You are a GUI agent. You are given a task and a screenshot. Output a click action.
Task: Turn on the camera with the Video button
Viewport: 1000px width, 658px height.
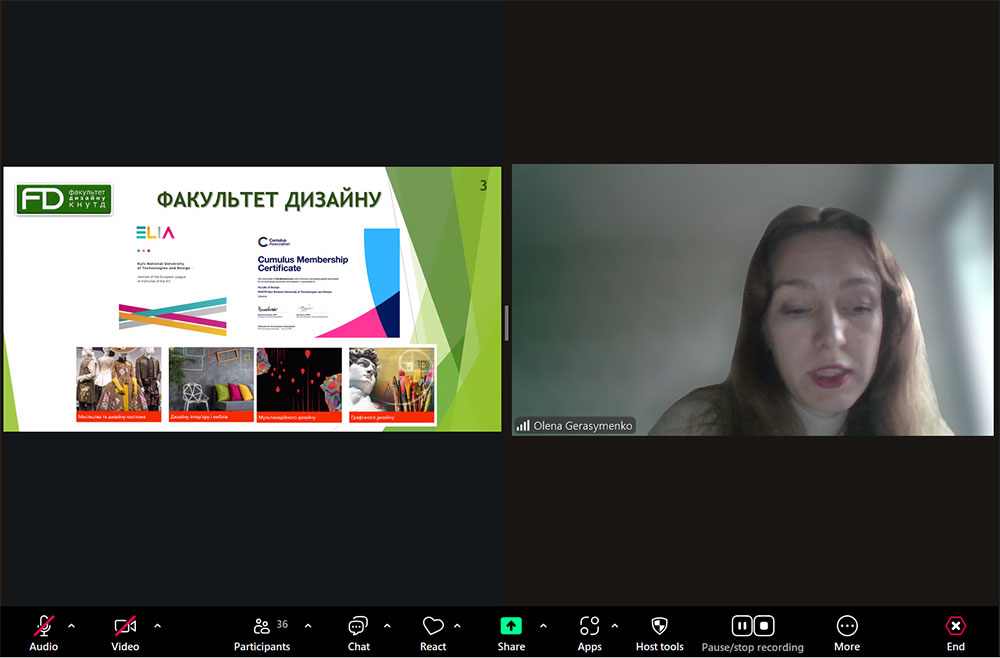tap(125, 633)
